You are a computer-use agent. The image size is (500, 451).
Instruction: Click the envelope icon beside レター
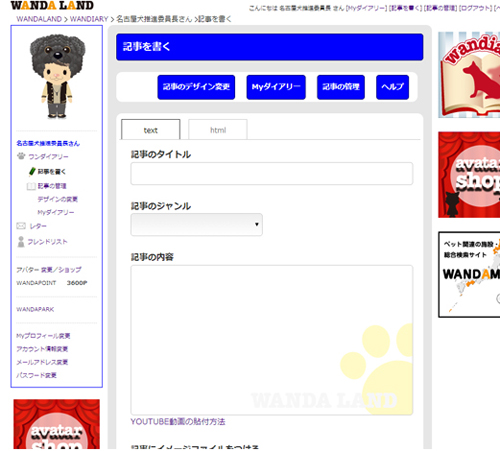[21, 226]
